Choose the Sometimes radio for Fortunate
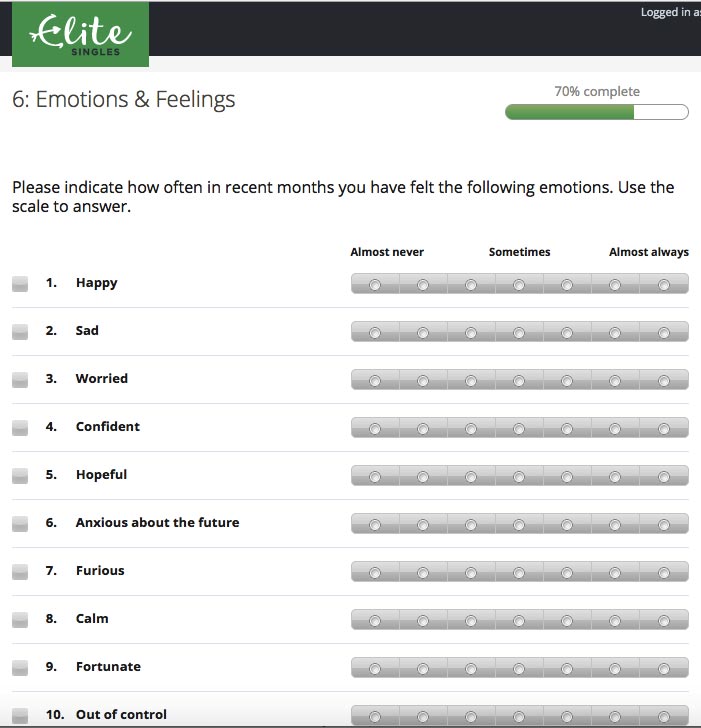Viewport: 701px width, 728px height. click(519, 669)
